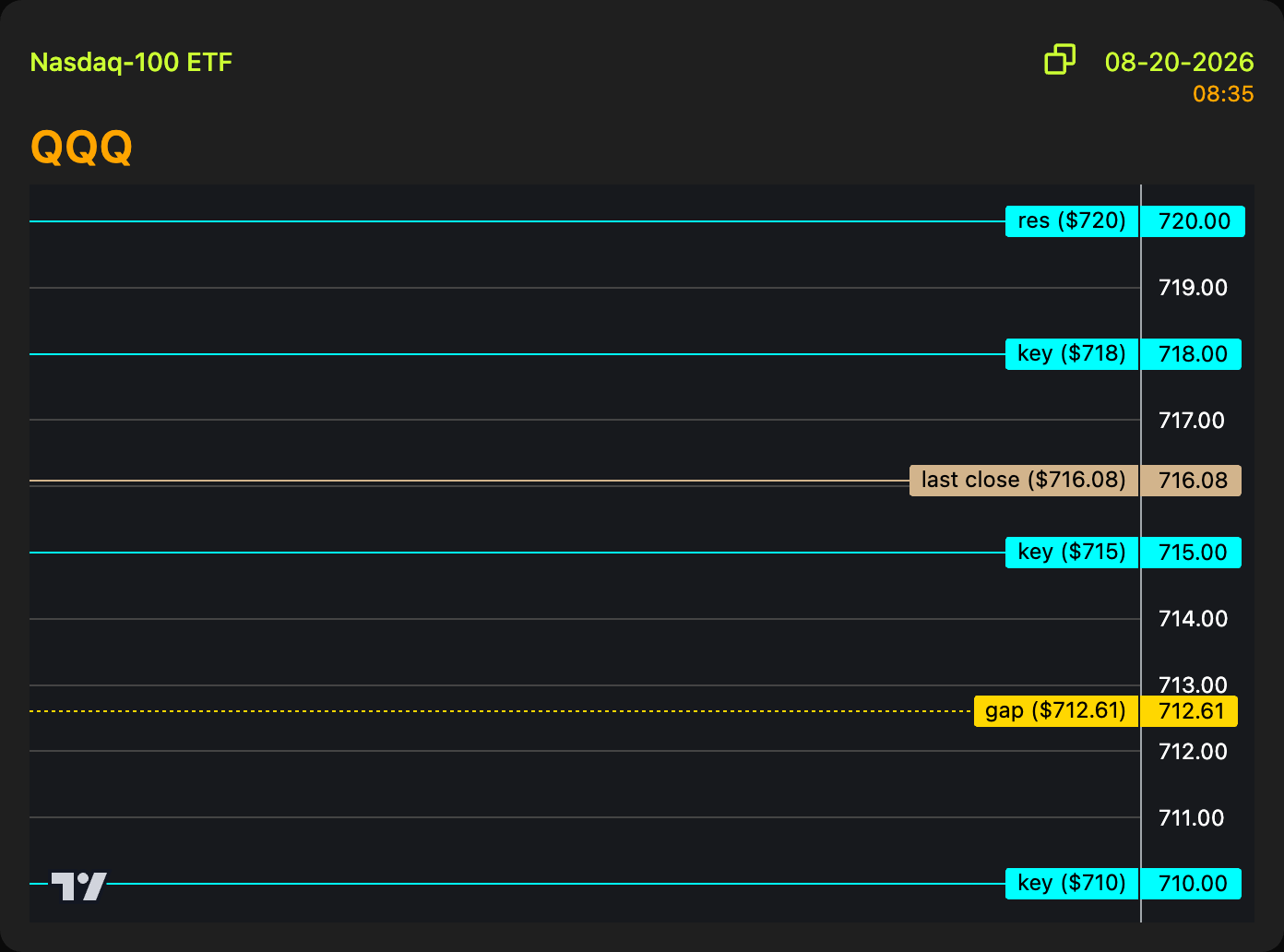Click the 714.00 axis value

[1193, 619]
